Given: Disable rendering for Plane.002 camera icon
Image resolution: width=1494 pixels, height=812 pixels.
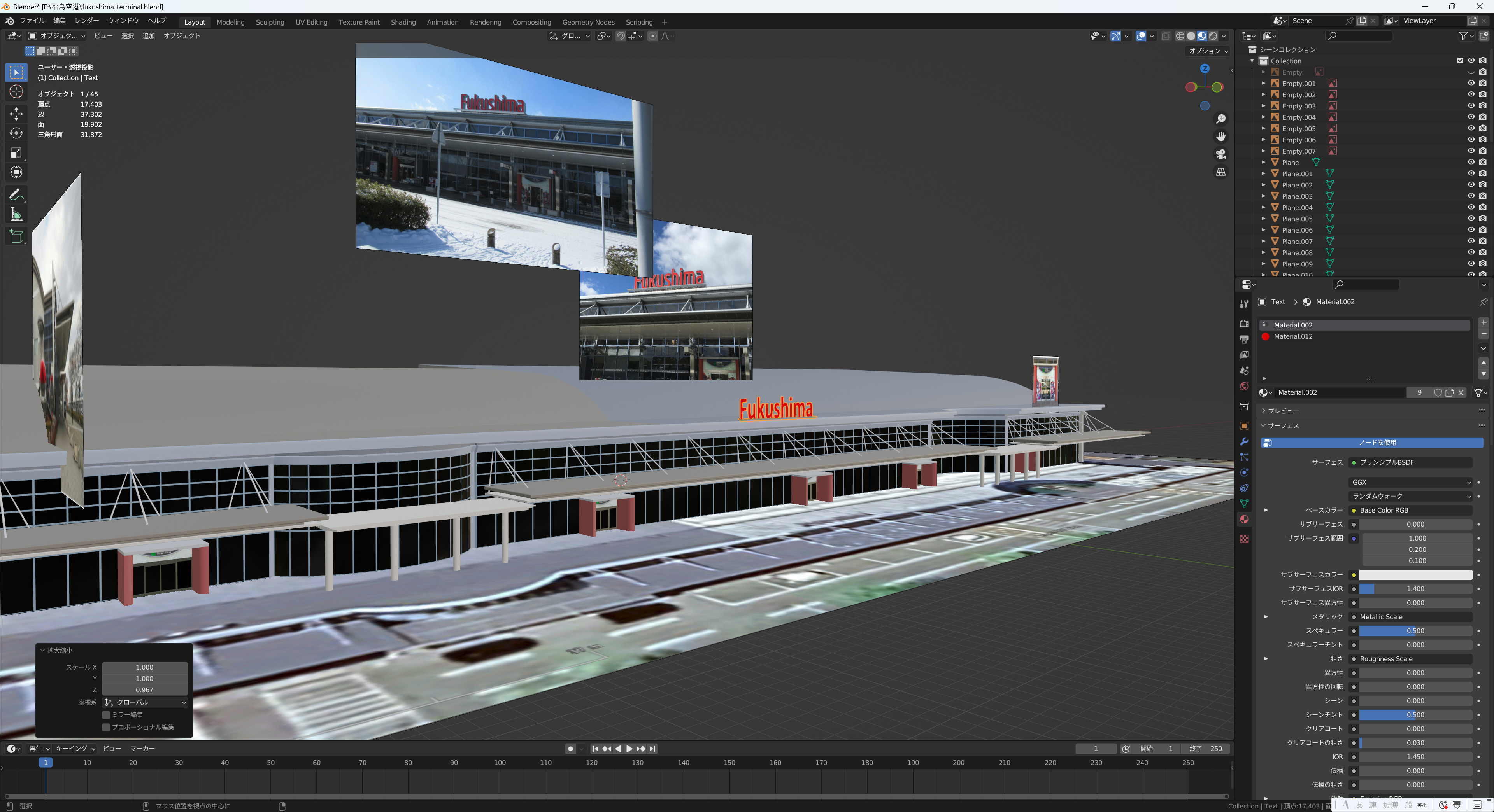Looking at the screenshot, I should pos(1483,185).
